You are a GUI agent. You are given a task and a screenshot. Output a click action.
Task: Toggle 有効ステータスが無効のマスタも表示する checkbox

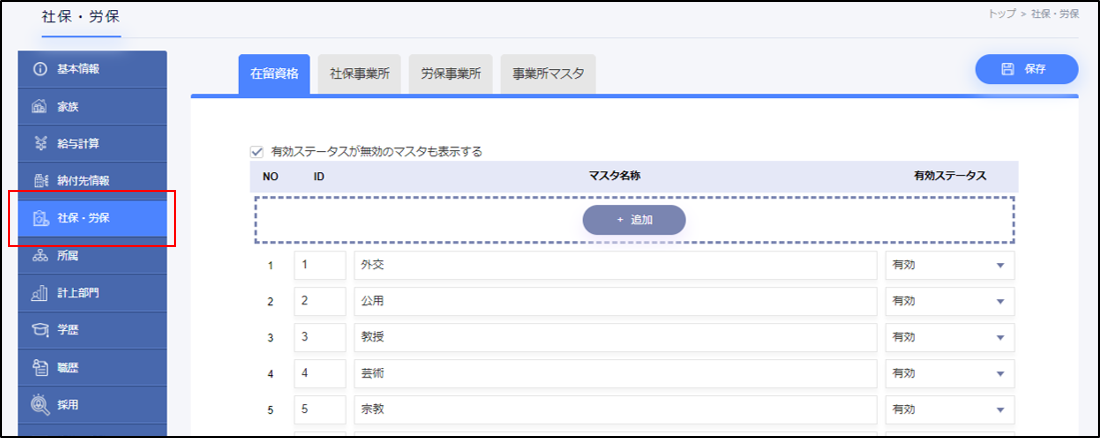257,152
